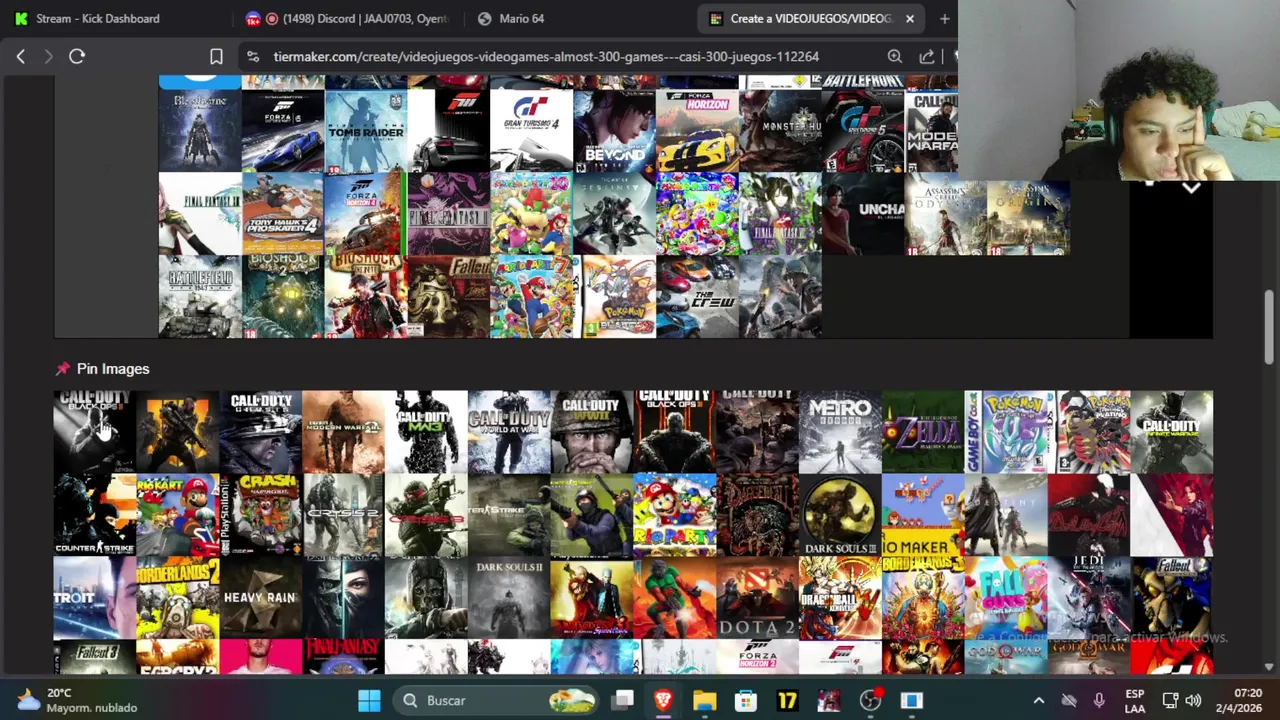Open the Windows Start menu
Image resolution: width=1280 pixels, height=720 pixels.
[x=369, y=701]
